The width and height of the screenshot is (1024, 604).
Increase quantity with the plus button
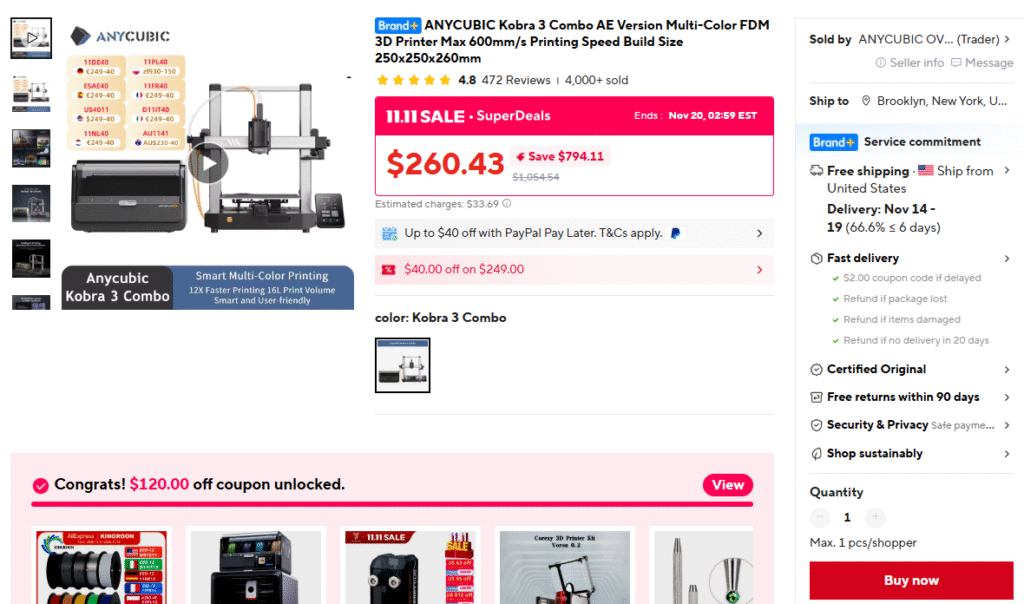click(x=875, y=517)
